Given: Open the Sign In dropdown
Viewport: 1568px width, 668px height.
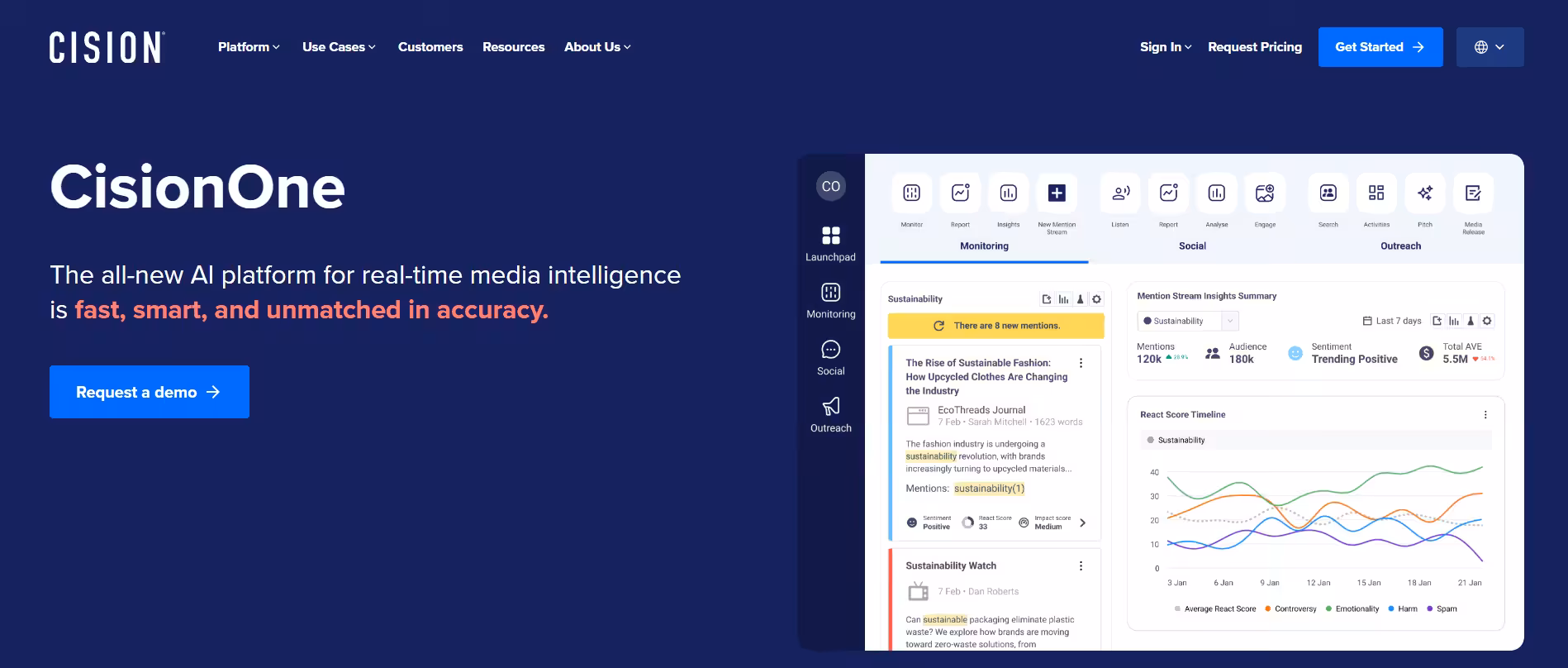Looking at the screenshot, I should tap(1166, 47).
